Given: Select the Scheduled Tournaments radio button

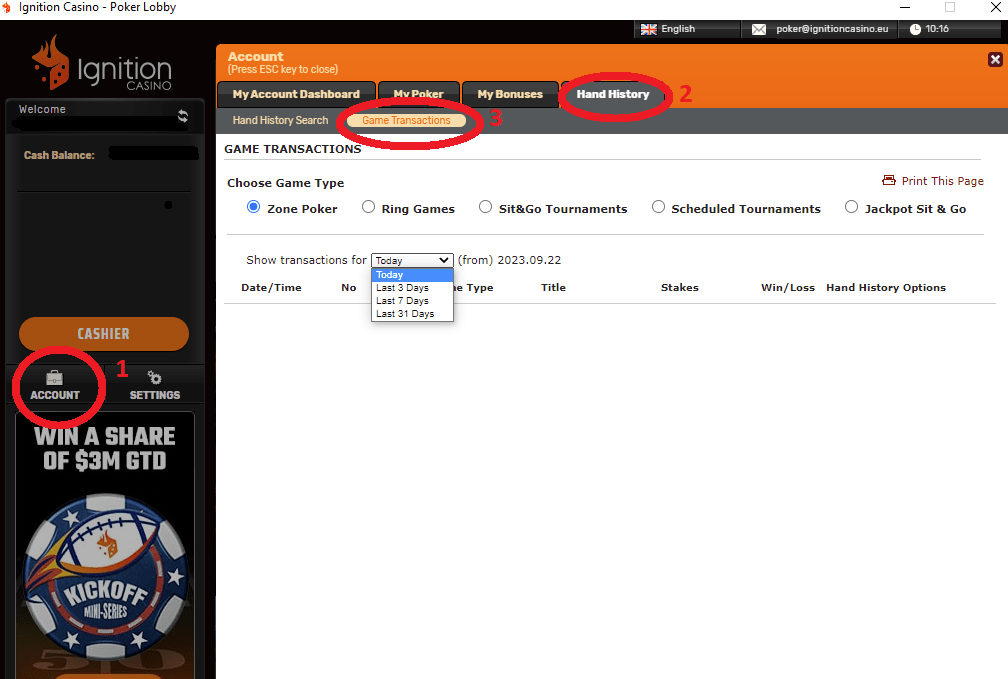Looking at the screenshot, I should coord(658,207).
